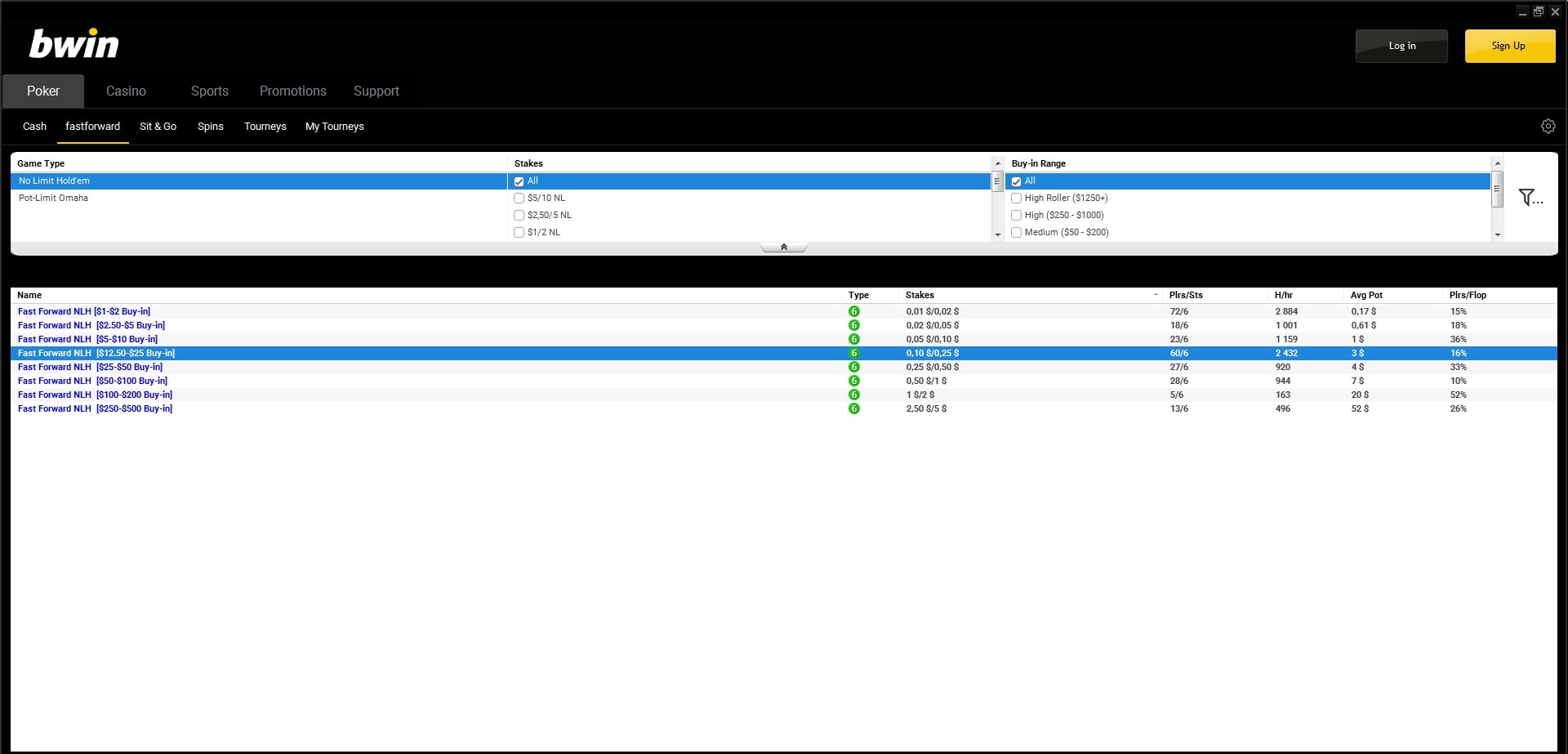Uncheck the All buy-in range checkbox
This screenshot has width=1568, height=754.
tap(1016, 181)
